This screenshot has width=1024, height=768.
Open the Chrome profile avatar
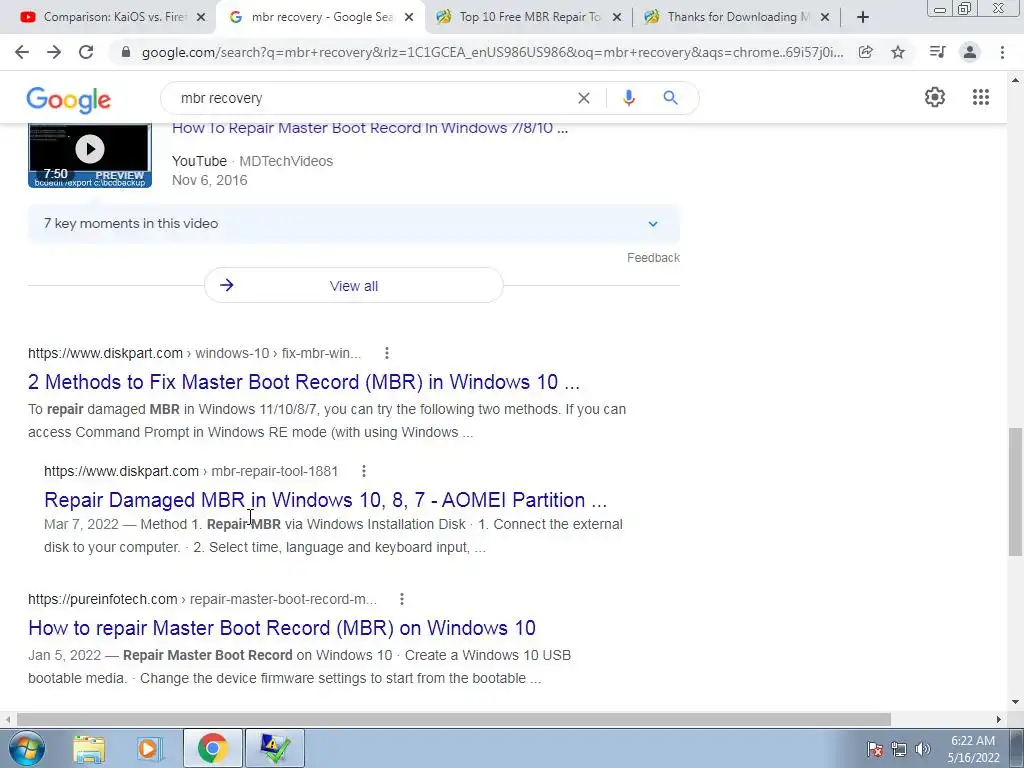(970, 52)
